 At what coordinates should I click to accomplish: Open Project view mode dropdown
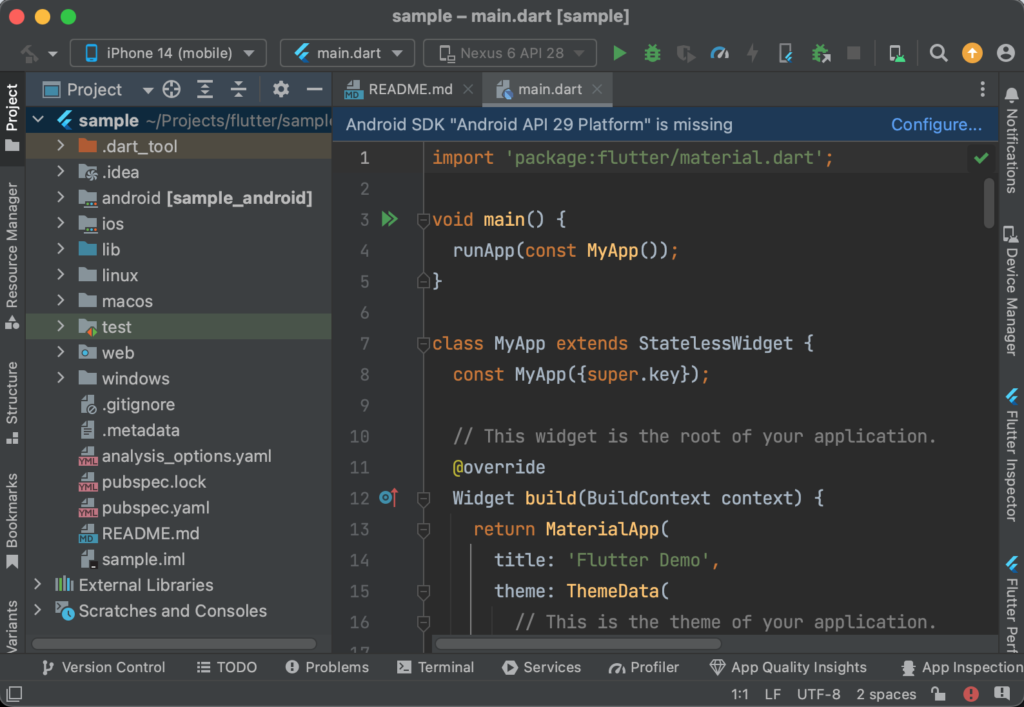pyautogui.click(x=148, y=90)
